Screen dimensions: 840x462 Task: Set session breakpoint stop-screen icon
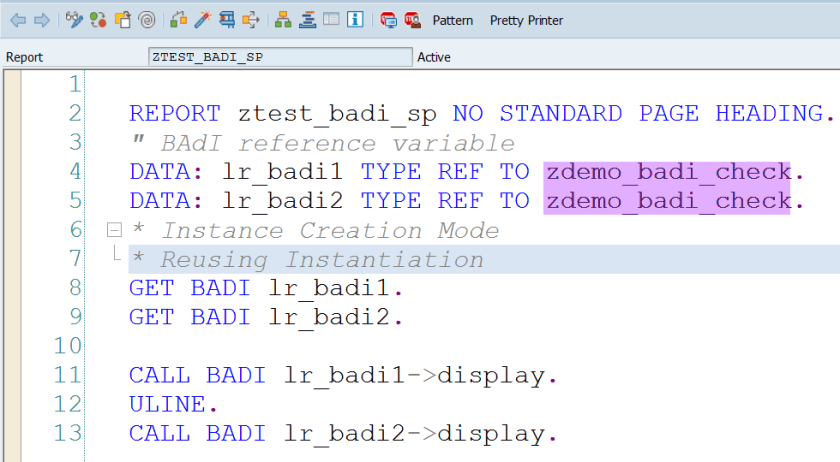point(388,20)
